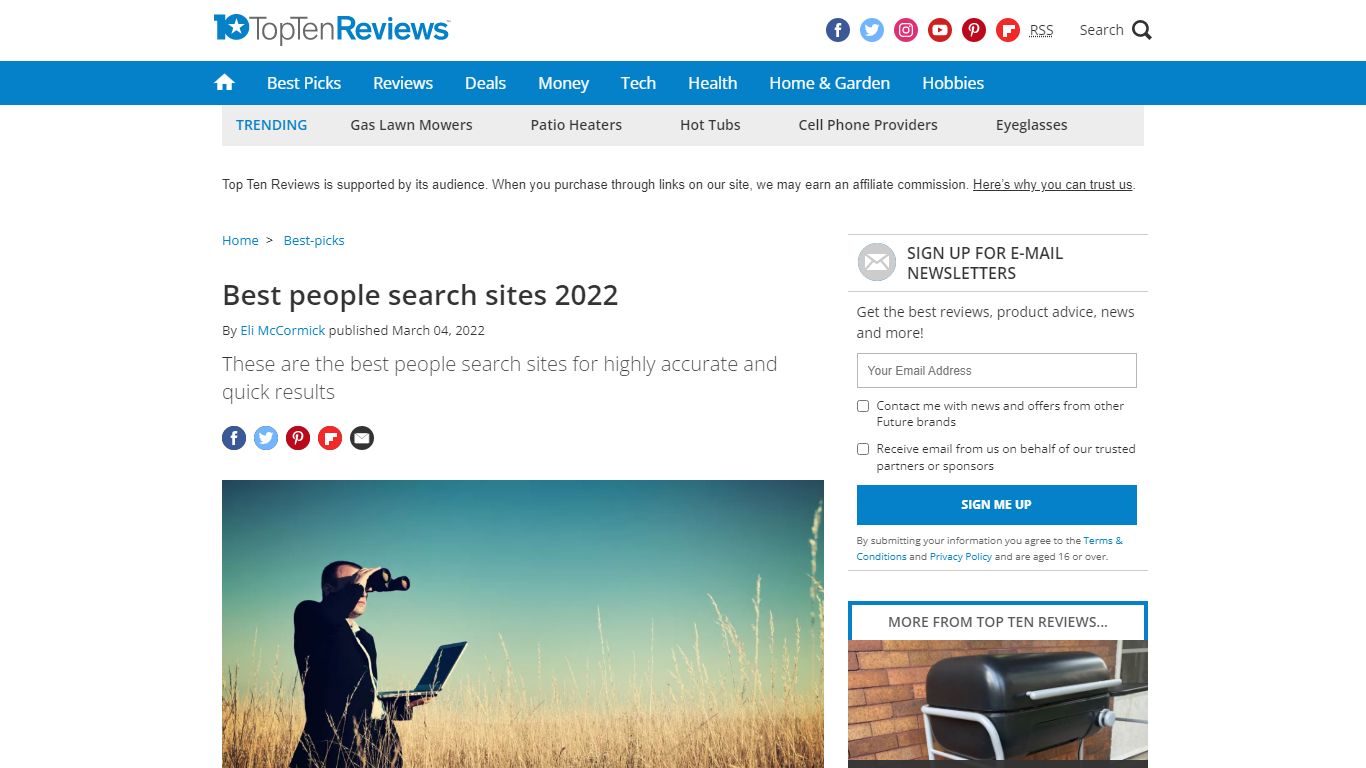Open TopTenReviews Facebook page icon
This screenshot has width=1366, height=768.
tap(837, 30)
